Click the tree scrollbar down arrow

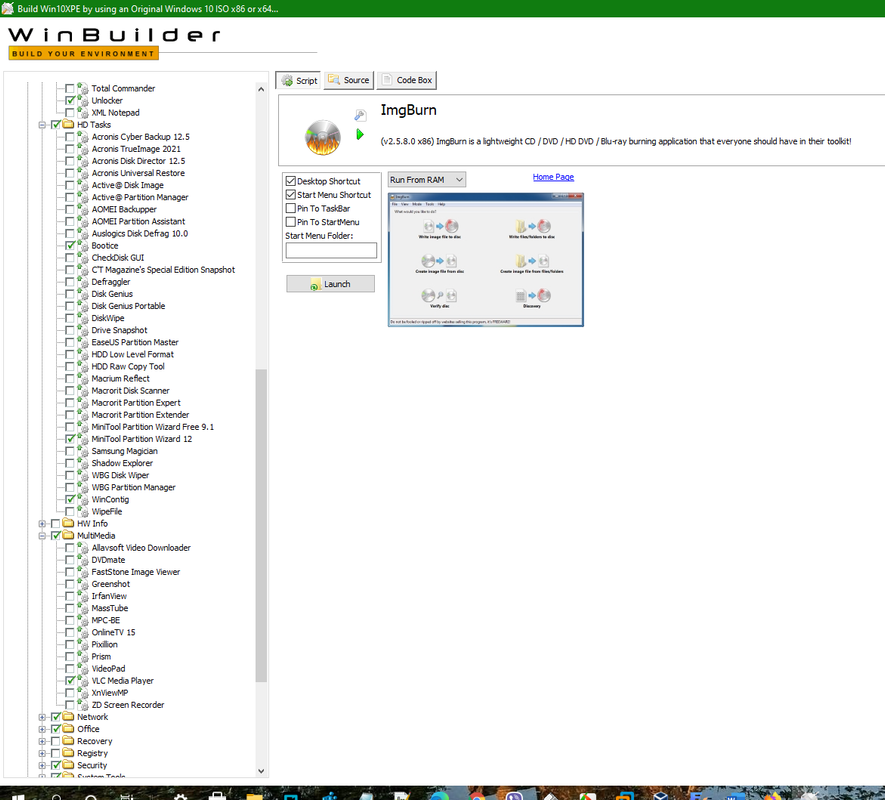point(261,771)
